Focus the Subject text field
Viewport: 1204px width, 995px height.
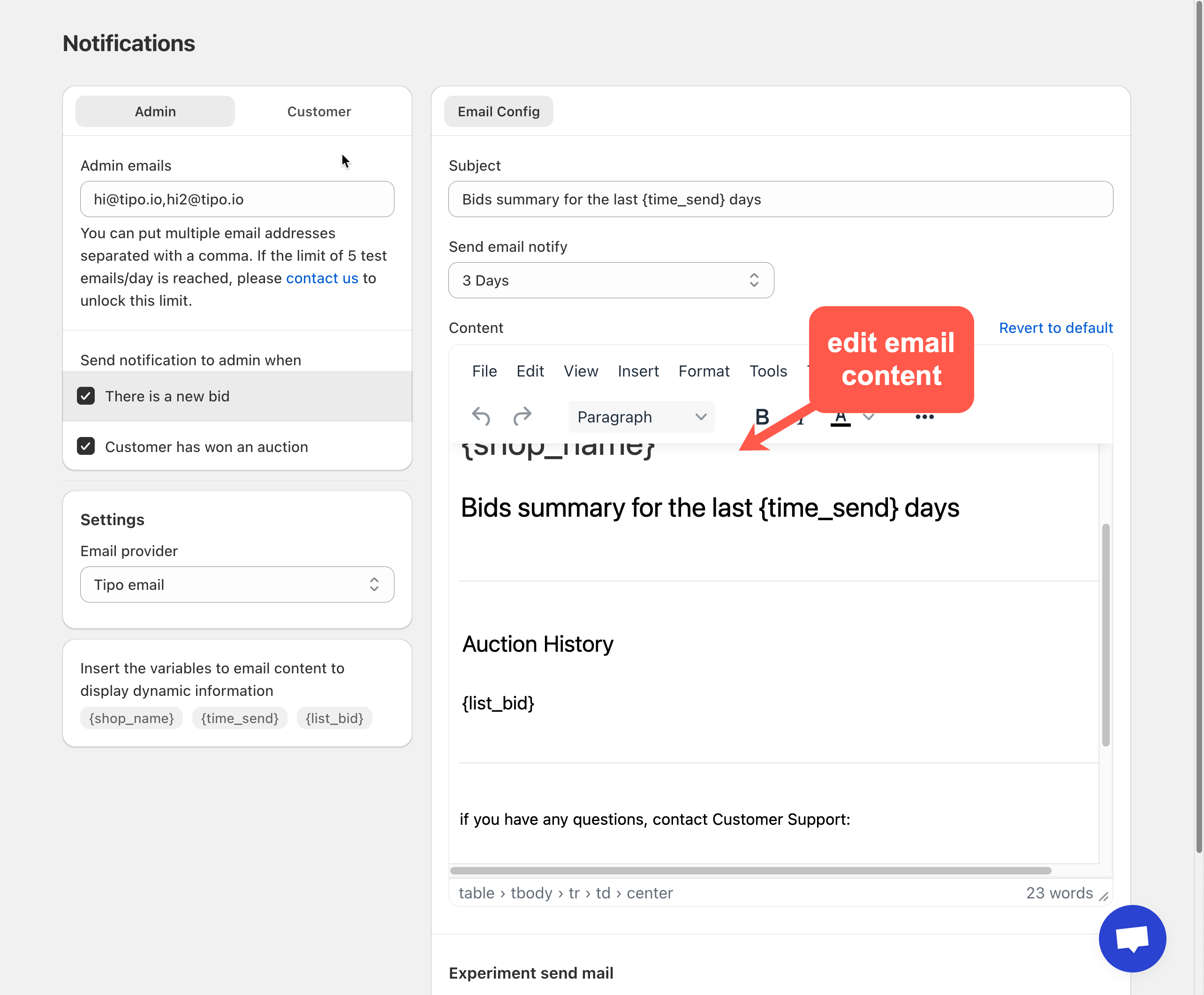[x=780, y=199]
